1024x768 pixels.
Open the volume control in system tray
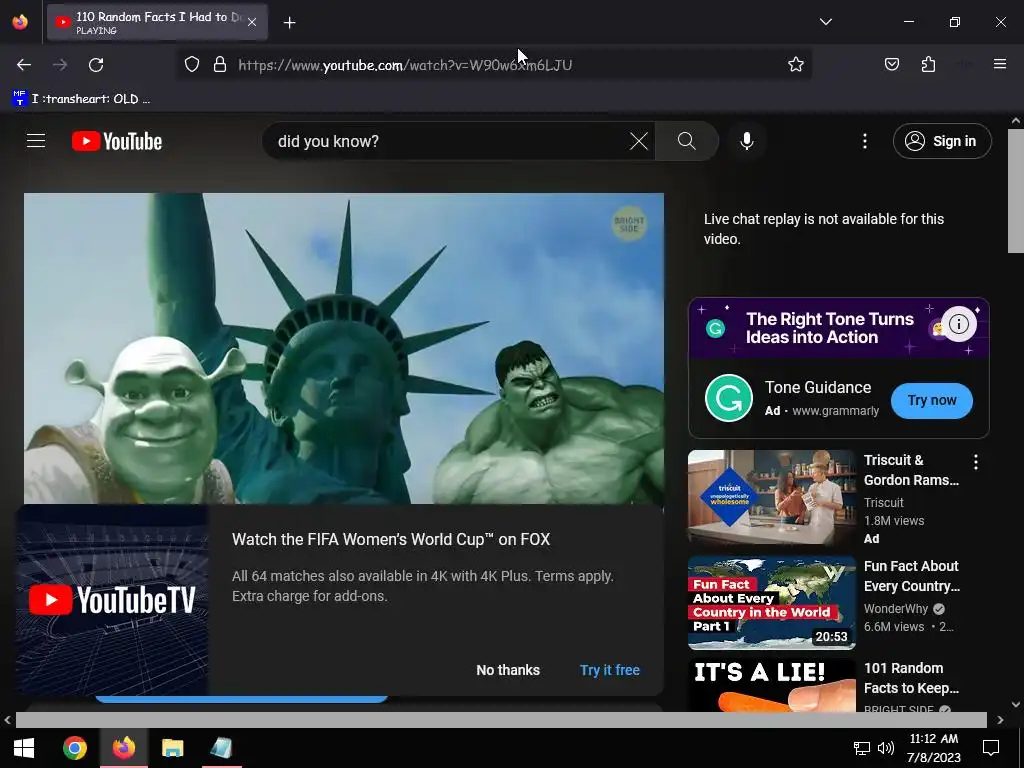click(x=886, y=748)
